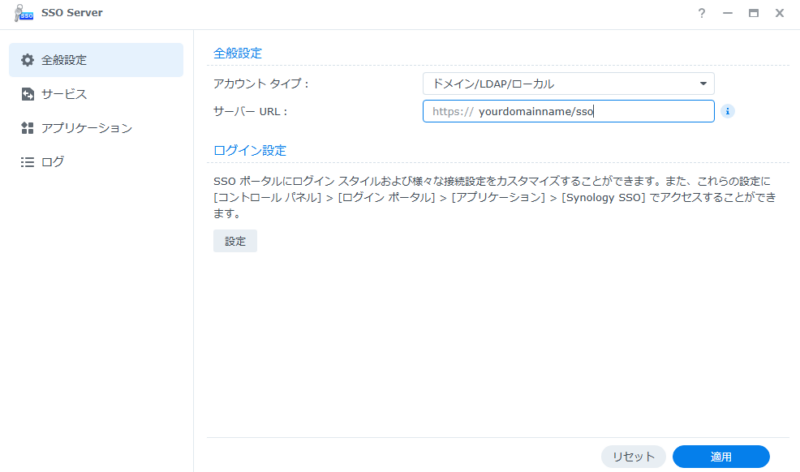Focus the サーバー URL input field
The height and width of the screenshot is (472, 800).
click(x=568, y=111)
